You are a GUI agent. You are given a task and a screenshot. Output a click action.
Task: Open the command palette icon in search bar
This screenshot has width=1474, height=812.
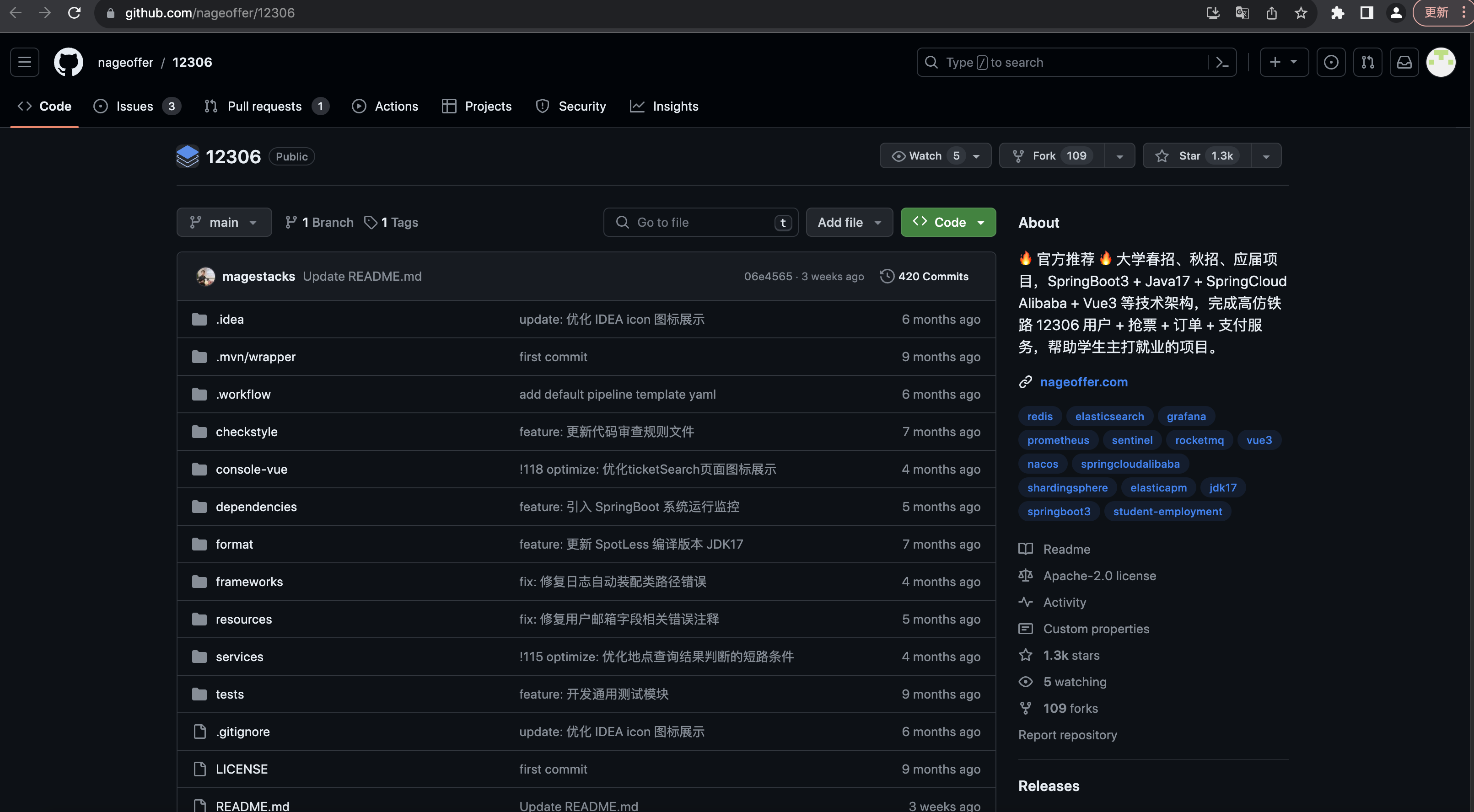coord(1221,62)
